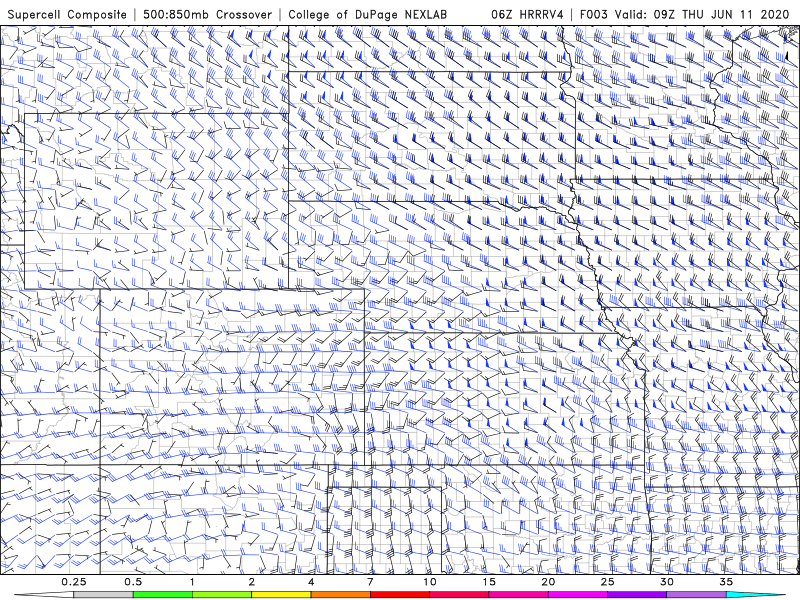Select the bright green colorbar segment
Screen dimensions: 800x600
163,595
